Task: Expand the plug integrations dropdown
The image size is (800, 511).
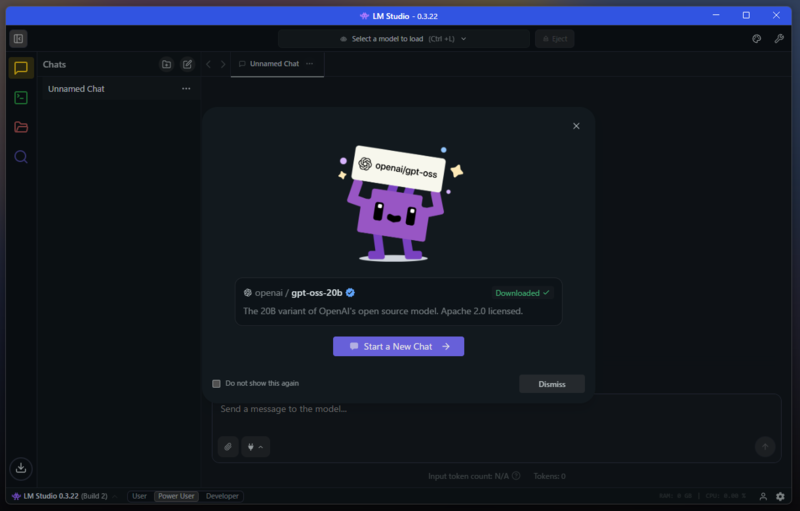Action: pyautogui.click(x=255, y=446)
